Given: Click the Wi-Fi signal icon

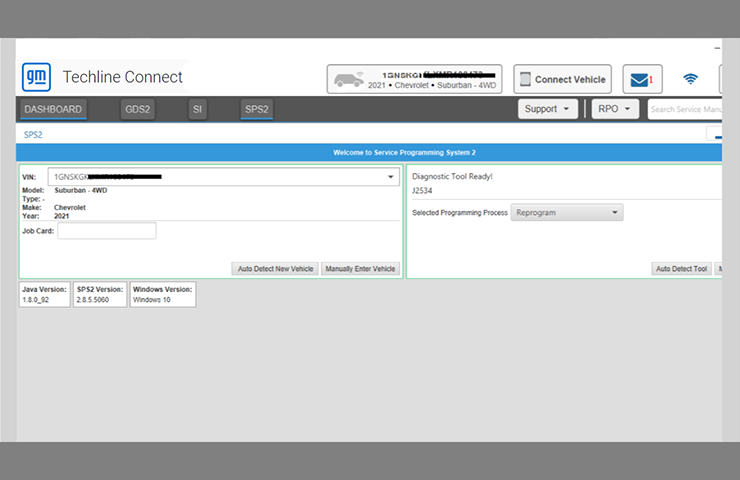Looking at the screenshot, I should [x=690, y=79].
